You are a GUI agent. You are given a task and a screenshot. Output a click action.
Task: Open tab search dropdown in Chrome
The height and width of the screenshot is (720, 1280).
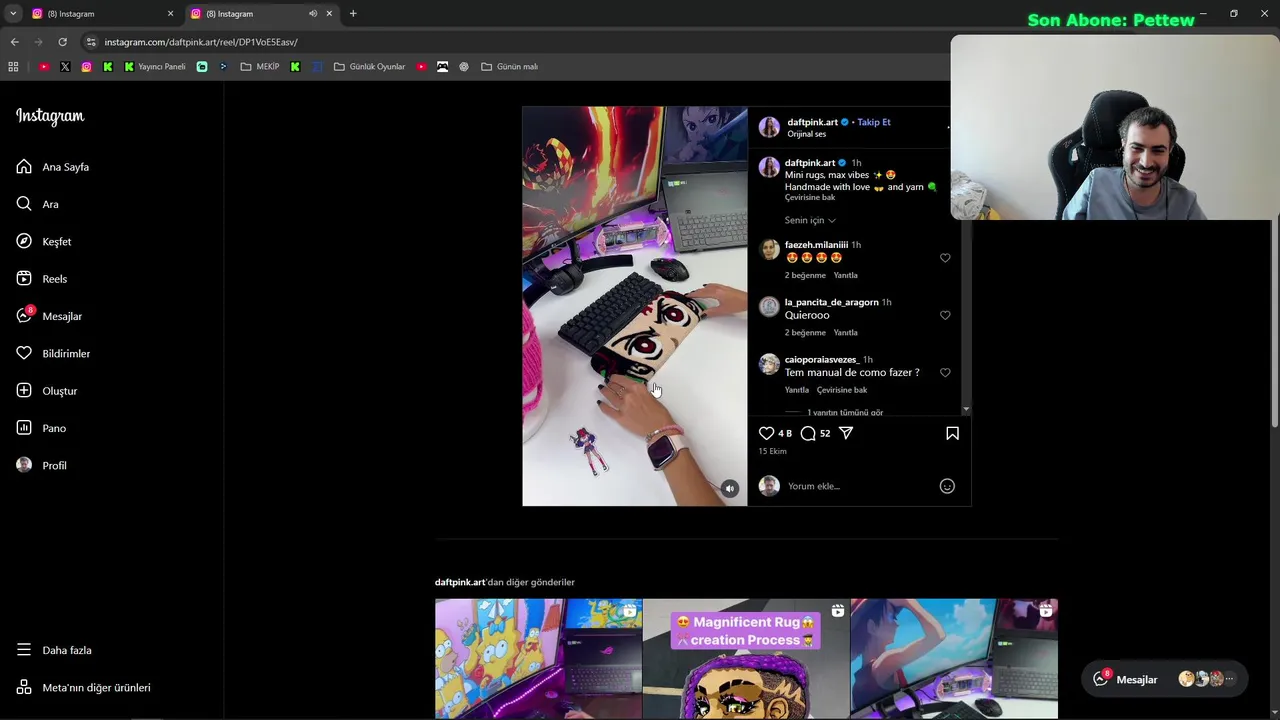click(x=12, y=14)
